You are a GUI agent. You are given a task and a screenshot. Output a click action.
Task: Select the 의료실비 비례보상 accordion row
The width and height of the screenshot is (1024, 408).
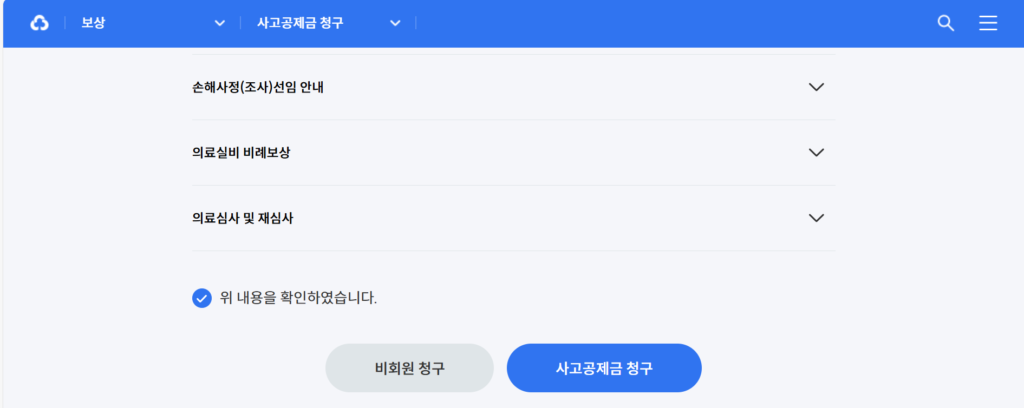514,153
